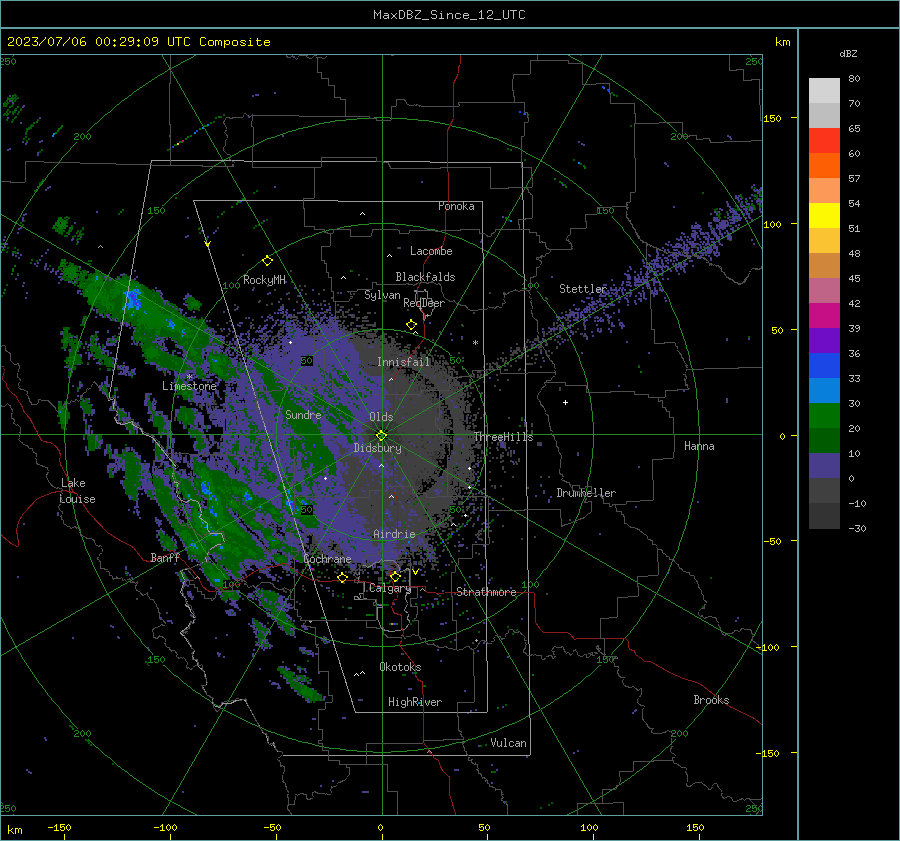The image size is (900, 841).
Task: Click the 2023/07/06 00:29:09 UTC Composite timestamp
Action: [138, 42]
